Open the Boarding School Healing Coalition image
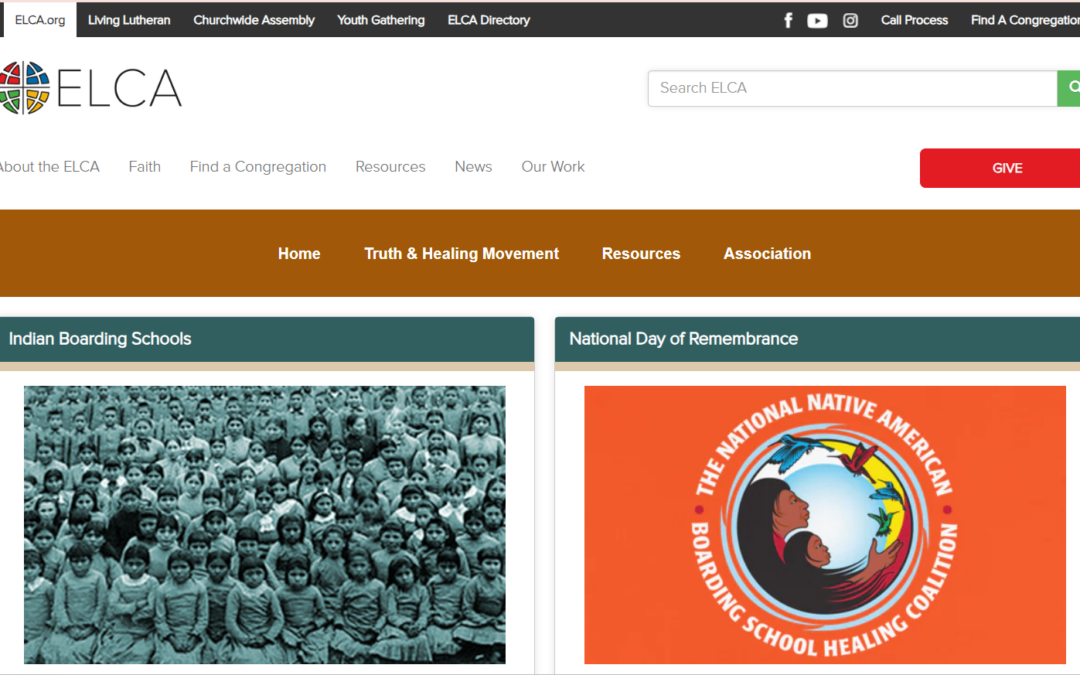The image size is (1080, 675). point(825,525)
